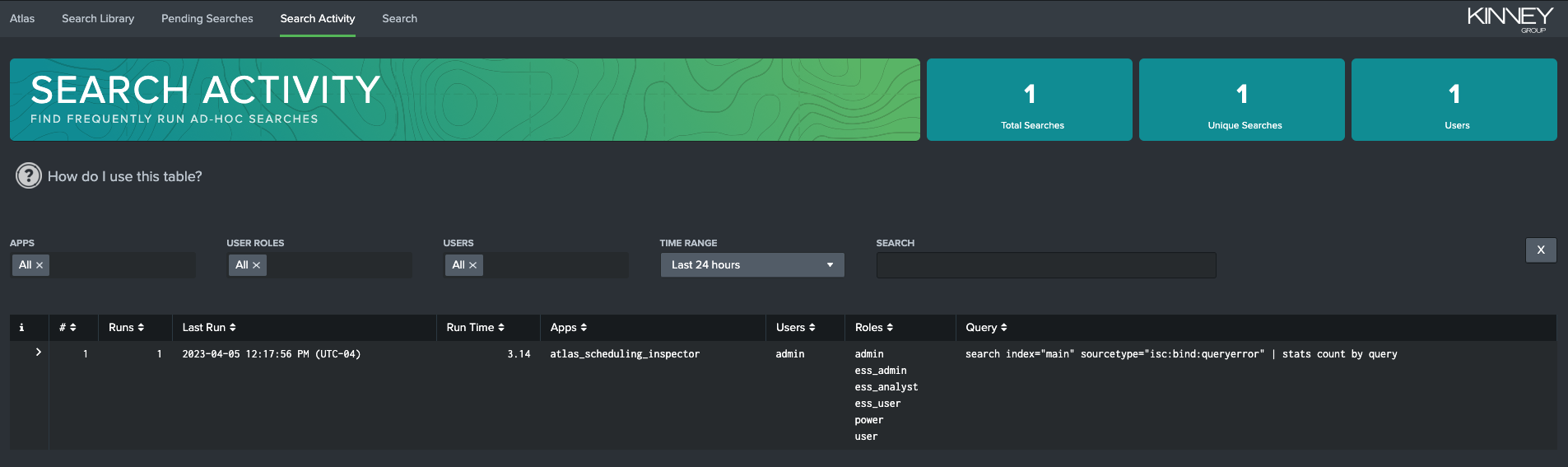The width and height of the screenshot is (1568, 467).
Task: Click the atlas_scheduling_inspector app cell
Action: pos(625,354)
